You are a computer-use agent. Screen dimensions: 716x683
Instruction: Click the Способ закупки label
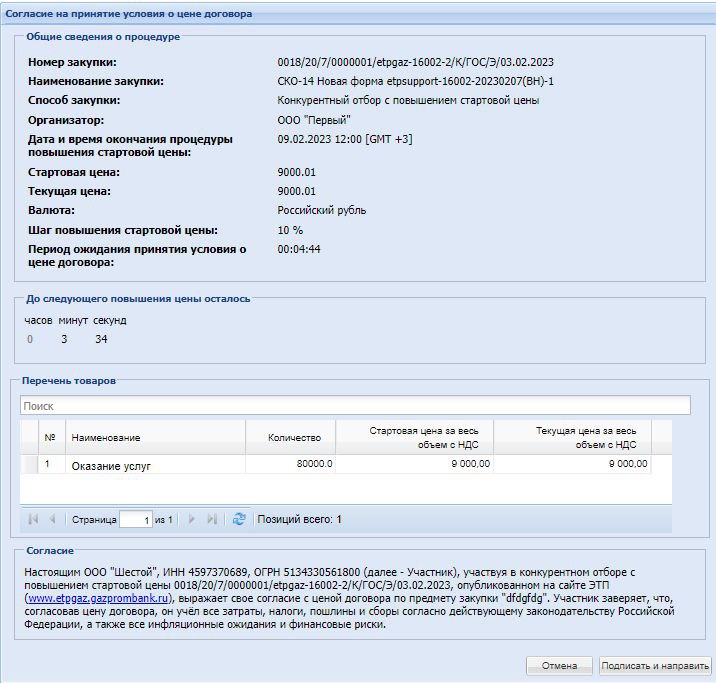74,100
